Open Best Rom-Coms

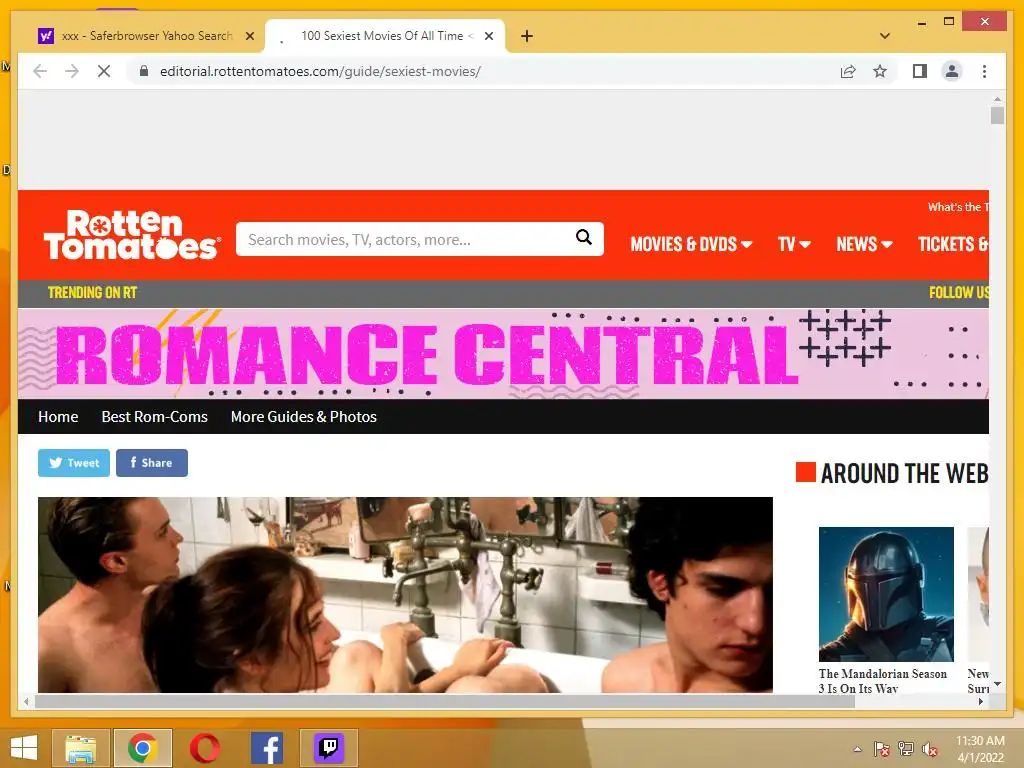click(x=154, y=417)
